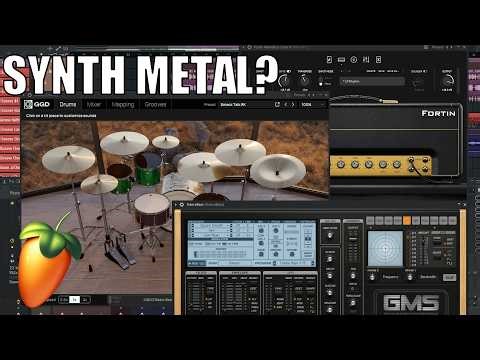Click the Fortin logo on the amp
The image size is (480, 360).
coord(438,113)
